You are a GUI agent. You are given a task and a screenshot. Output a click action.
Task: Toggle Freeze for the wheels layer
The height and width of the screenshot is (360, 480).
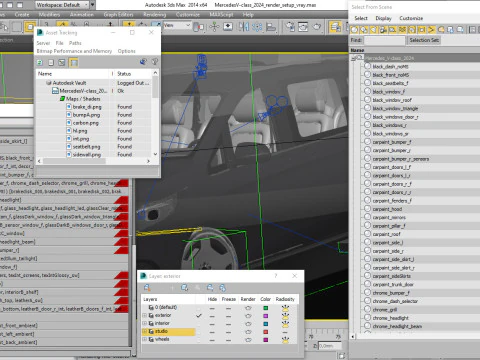tap(228, 340)
